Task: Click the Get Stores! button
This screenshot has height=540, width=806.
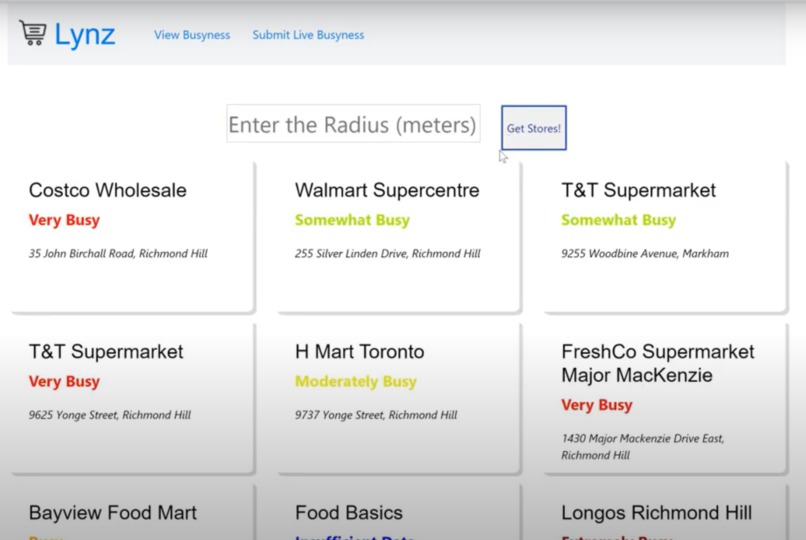Action: pyautogui.click(x=534, y=128)
